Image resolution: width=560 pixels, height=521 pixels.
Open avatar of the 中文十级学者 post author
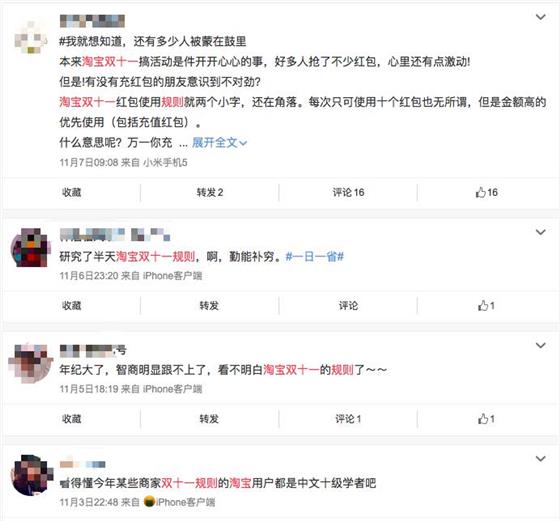tap(31, 475)
